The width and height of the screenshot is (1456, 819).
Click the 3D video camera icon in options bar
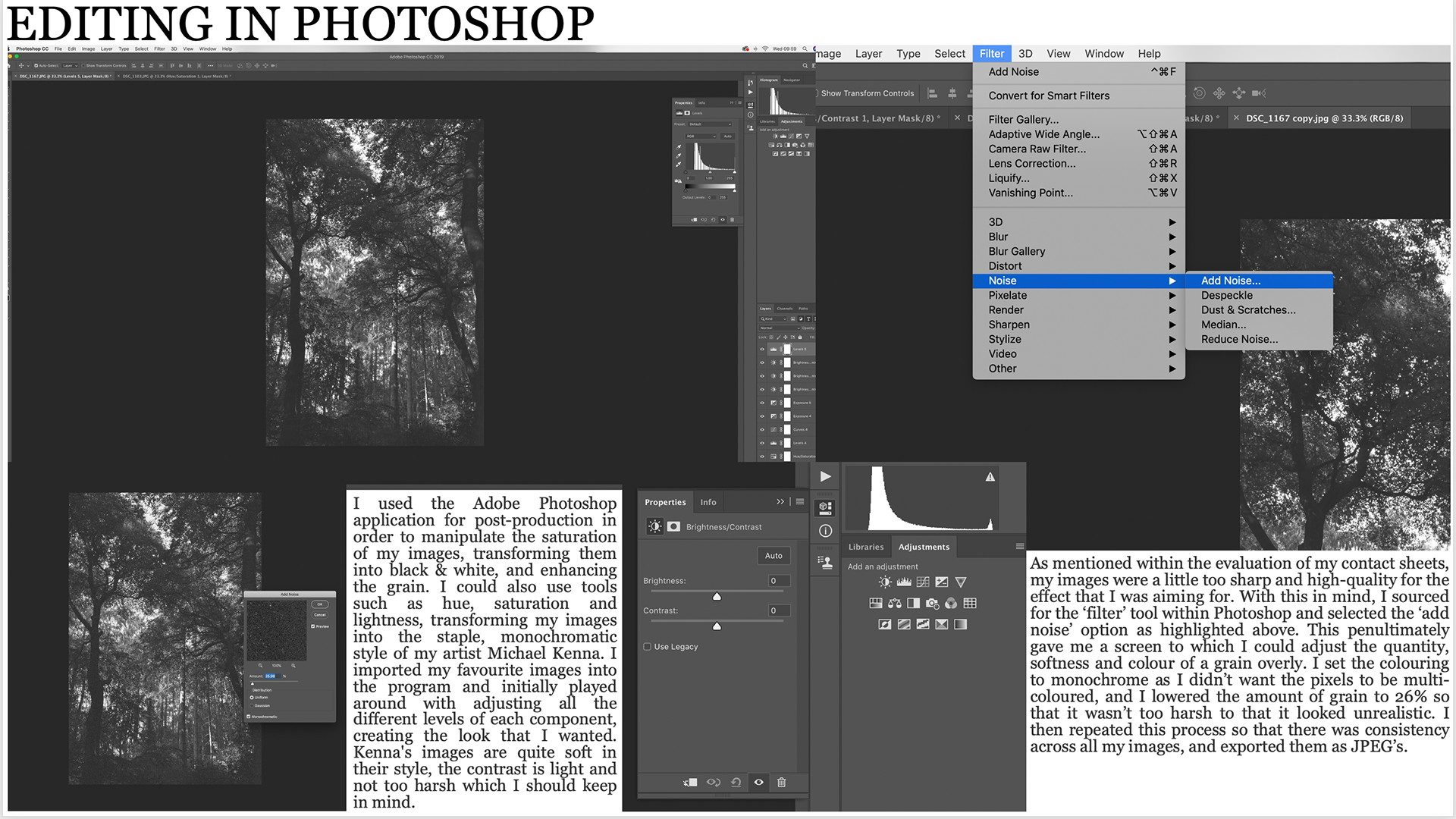(1259, 93)
